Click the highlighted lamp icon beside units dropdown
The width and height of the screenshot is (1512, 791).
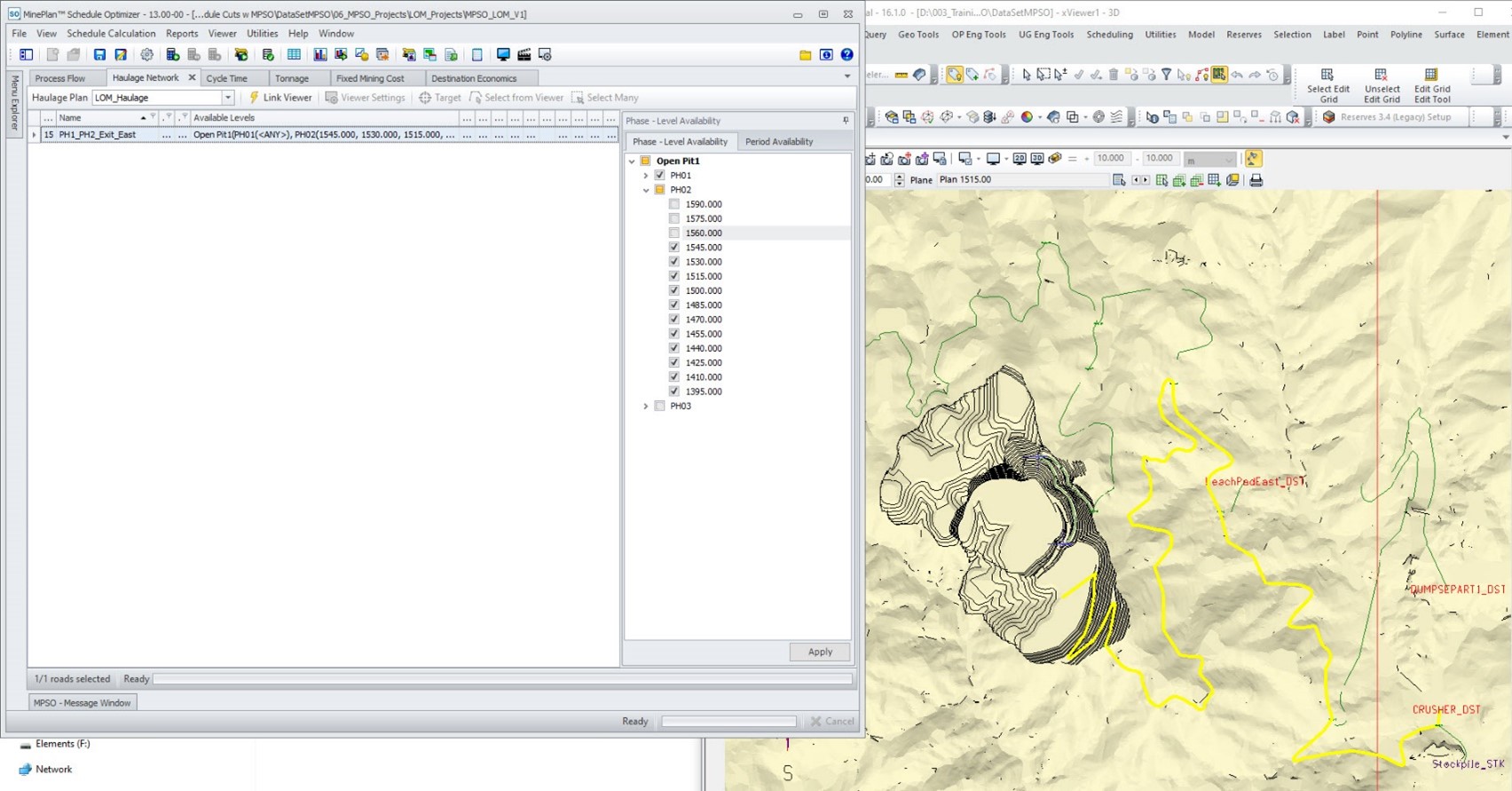tap(1253, 159)
